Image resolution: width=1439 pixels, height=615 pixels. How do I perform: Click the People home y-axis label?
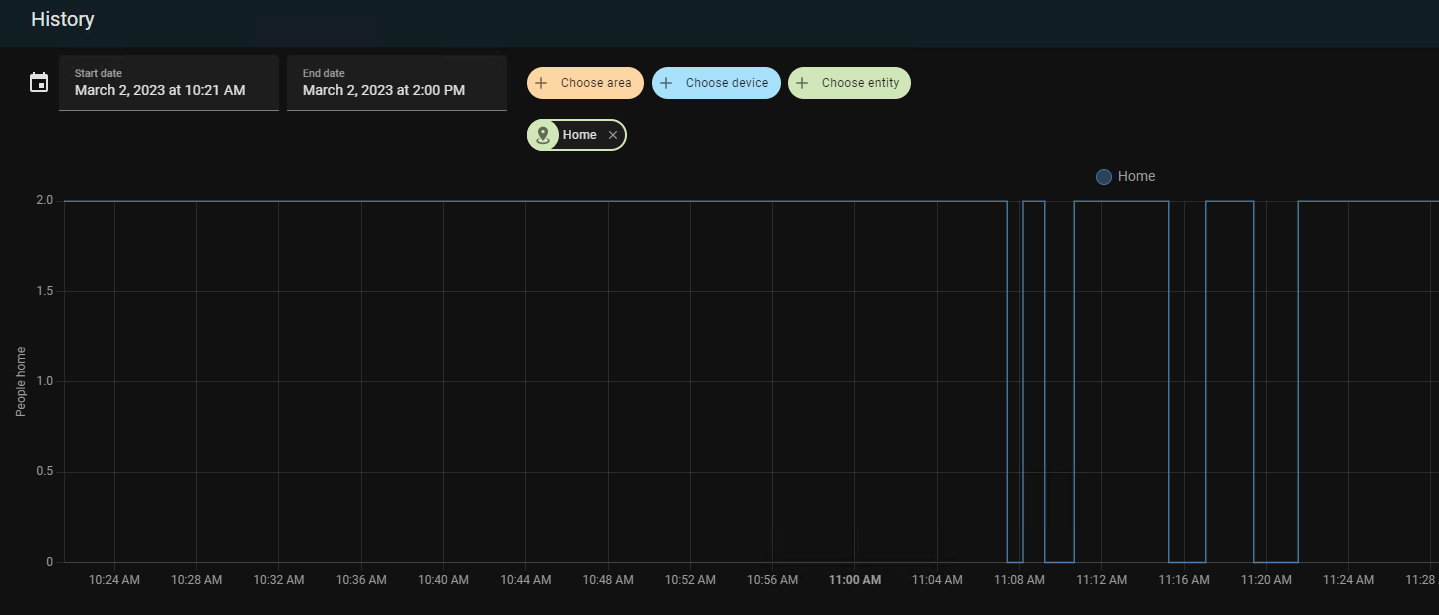[22, 381]
